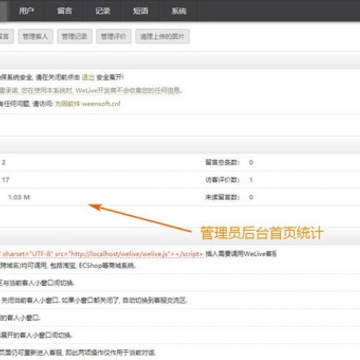The width and height of the screenshot is (360, 360).
Task: Open the 用户 menu in top navigation
Action: pyautogui.click(x=27, y=11)
